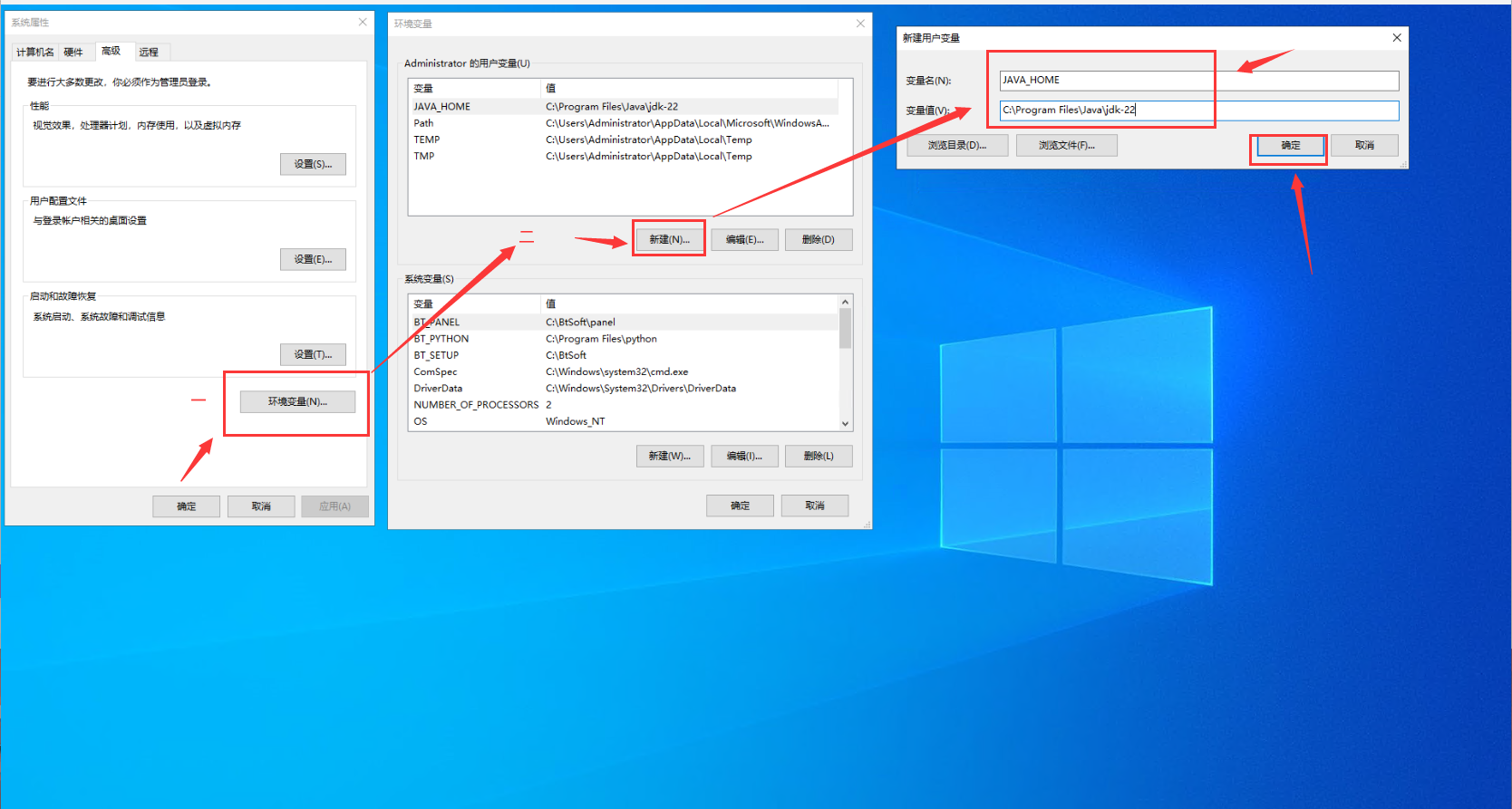Click 浏览文件(F)... button

1066,145
